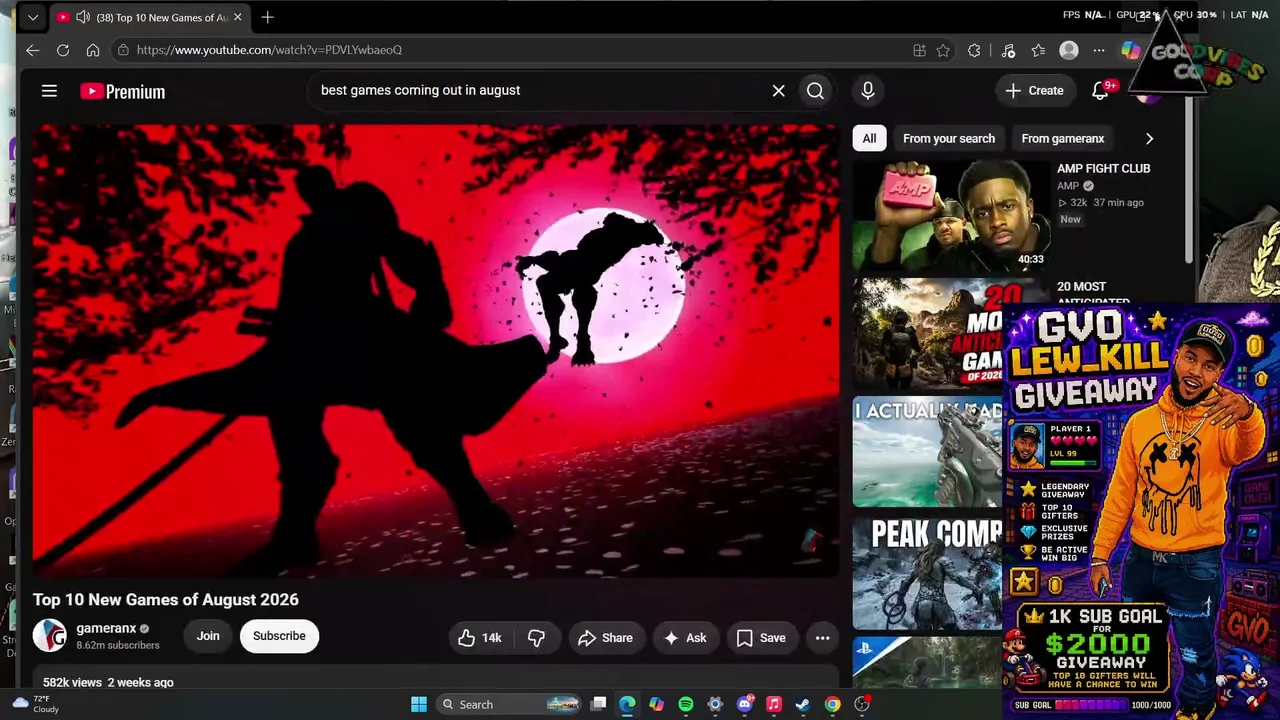Go to the browser home page
Image resolution: width=1280 pixels, height=720 pixels.
click(x=93, y=50)
